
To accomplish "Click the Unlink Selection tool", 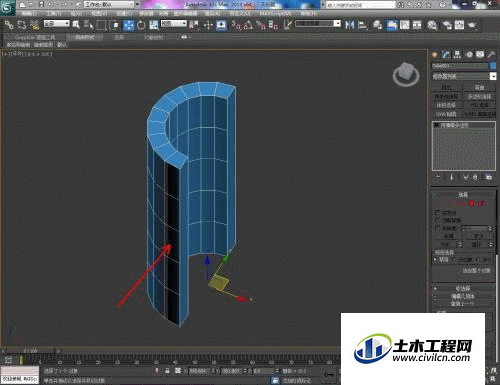I will coord(22,25).
